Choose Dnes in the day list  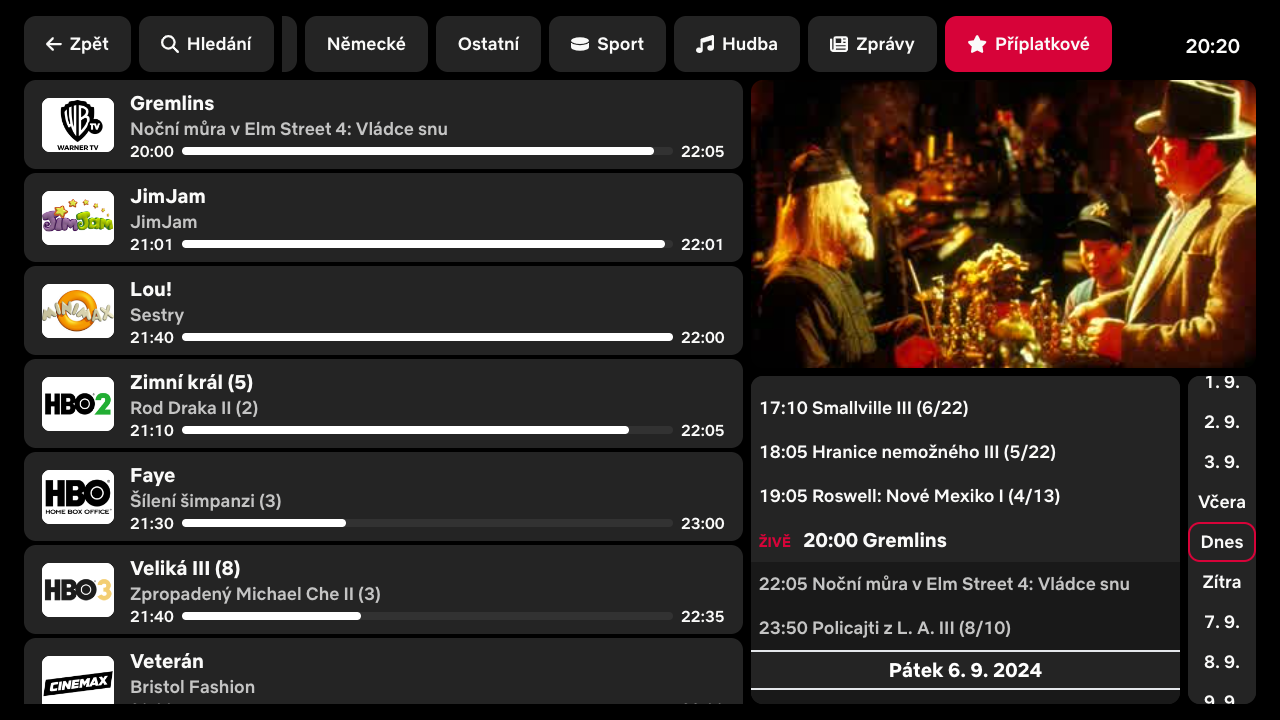(1222, 542)
